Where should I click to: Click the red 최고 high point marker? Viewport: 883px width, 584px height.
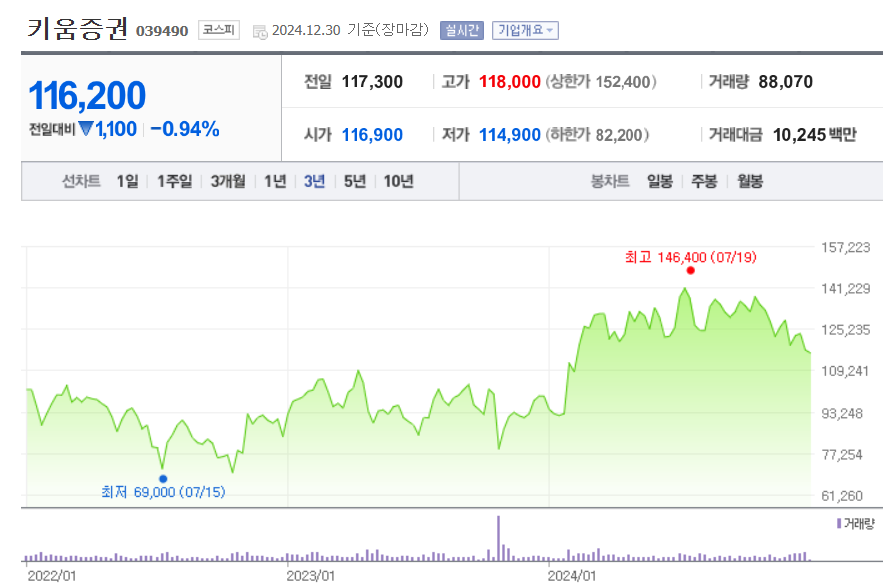coord(690,271)
